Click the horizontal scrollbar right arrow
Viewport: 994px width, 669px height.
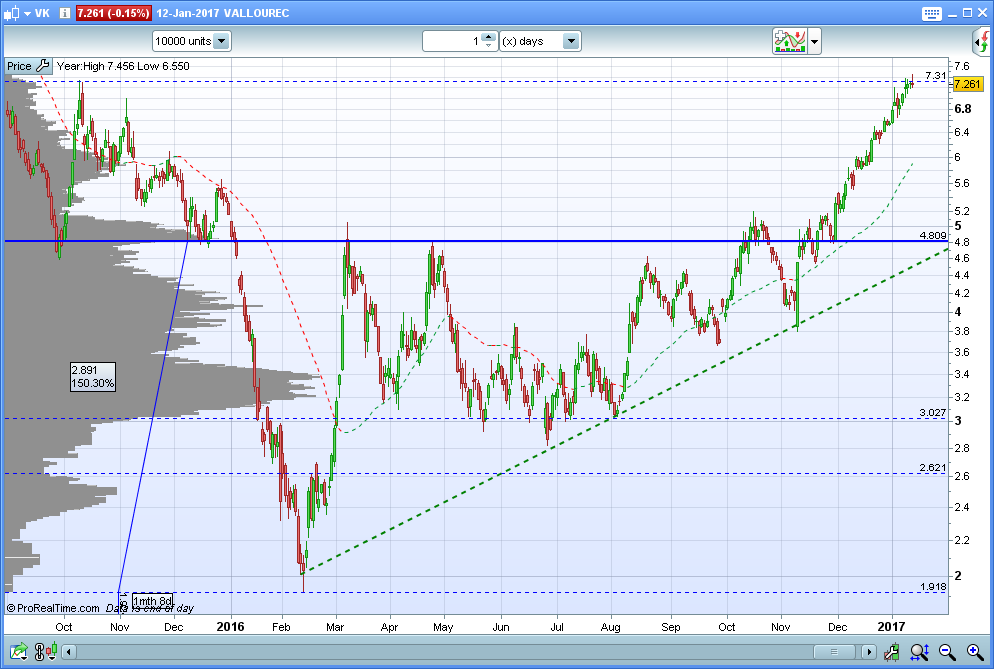[x=868, y=651]
